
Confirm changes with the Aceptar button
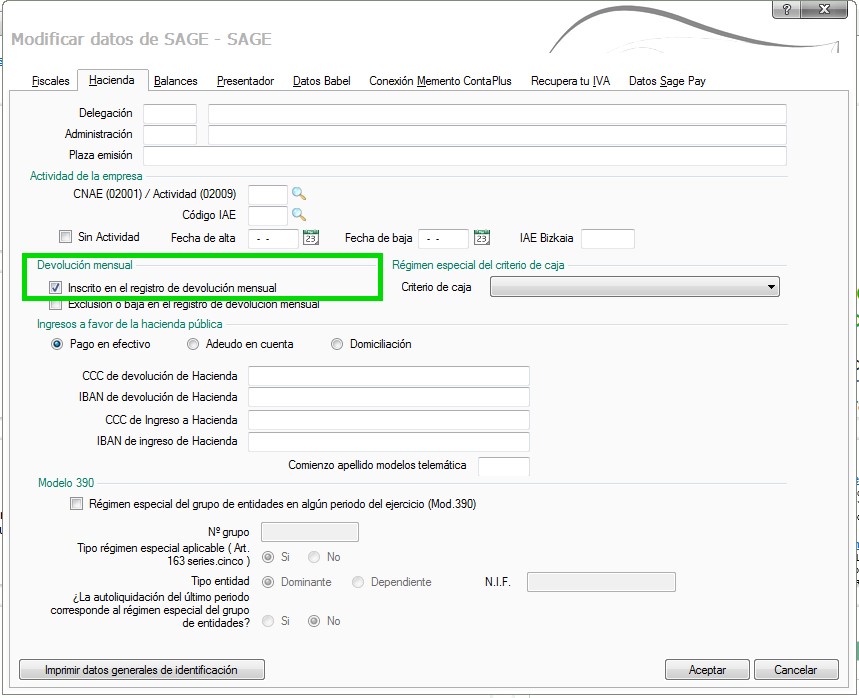(707, 670)
